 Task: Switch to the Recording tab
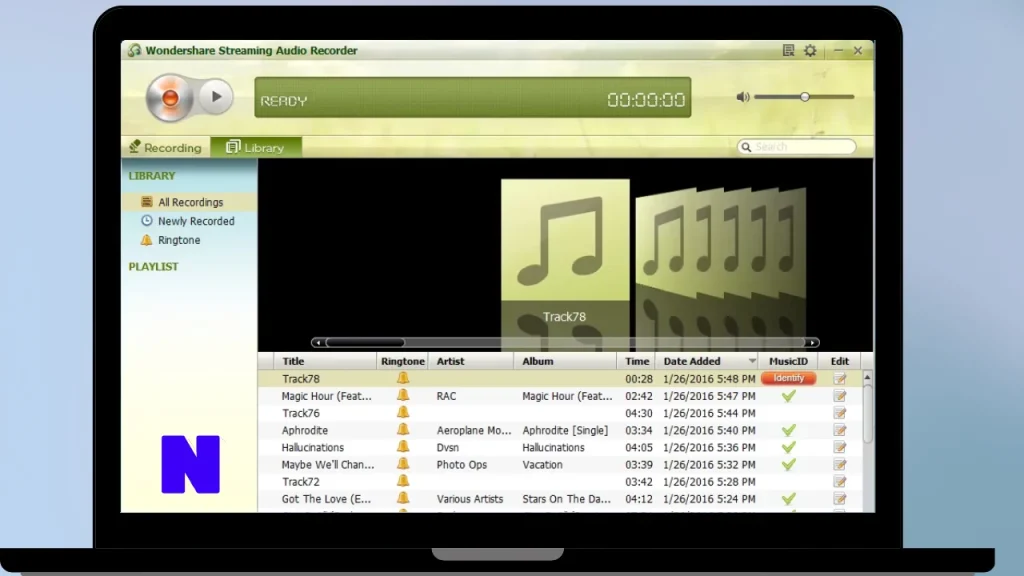click(x=165, y=147)
